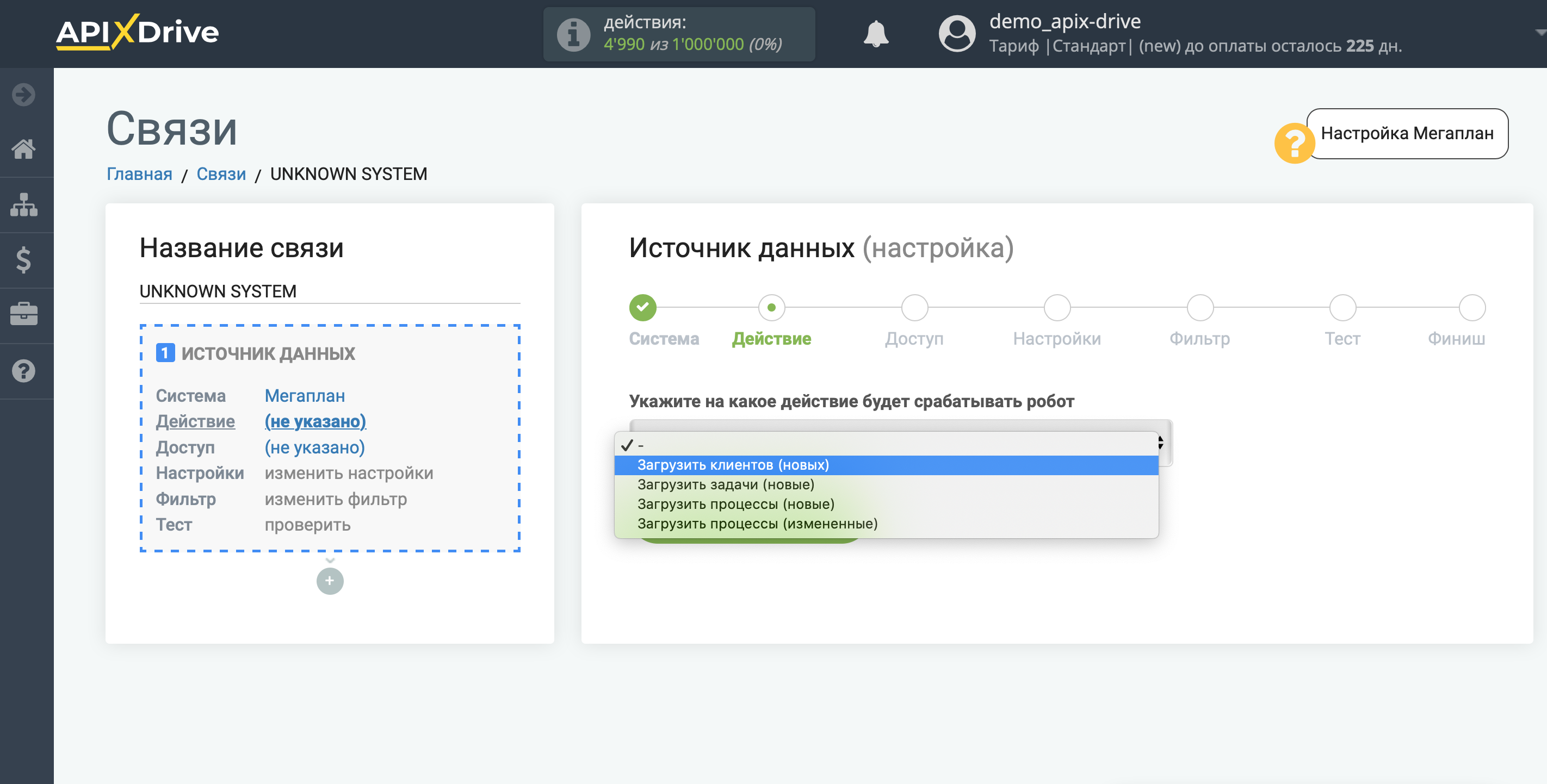Viewport: 1547px width, 784px height.
Task: Click Действие (не указано) link
Action: tap(315, 421)
